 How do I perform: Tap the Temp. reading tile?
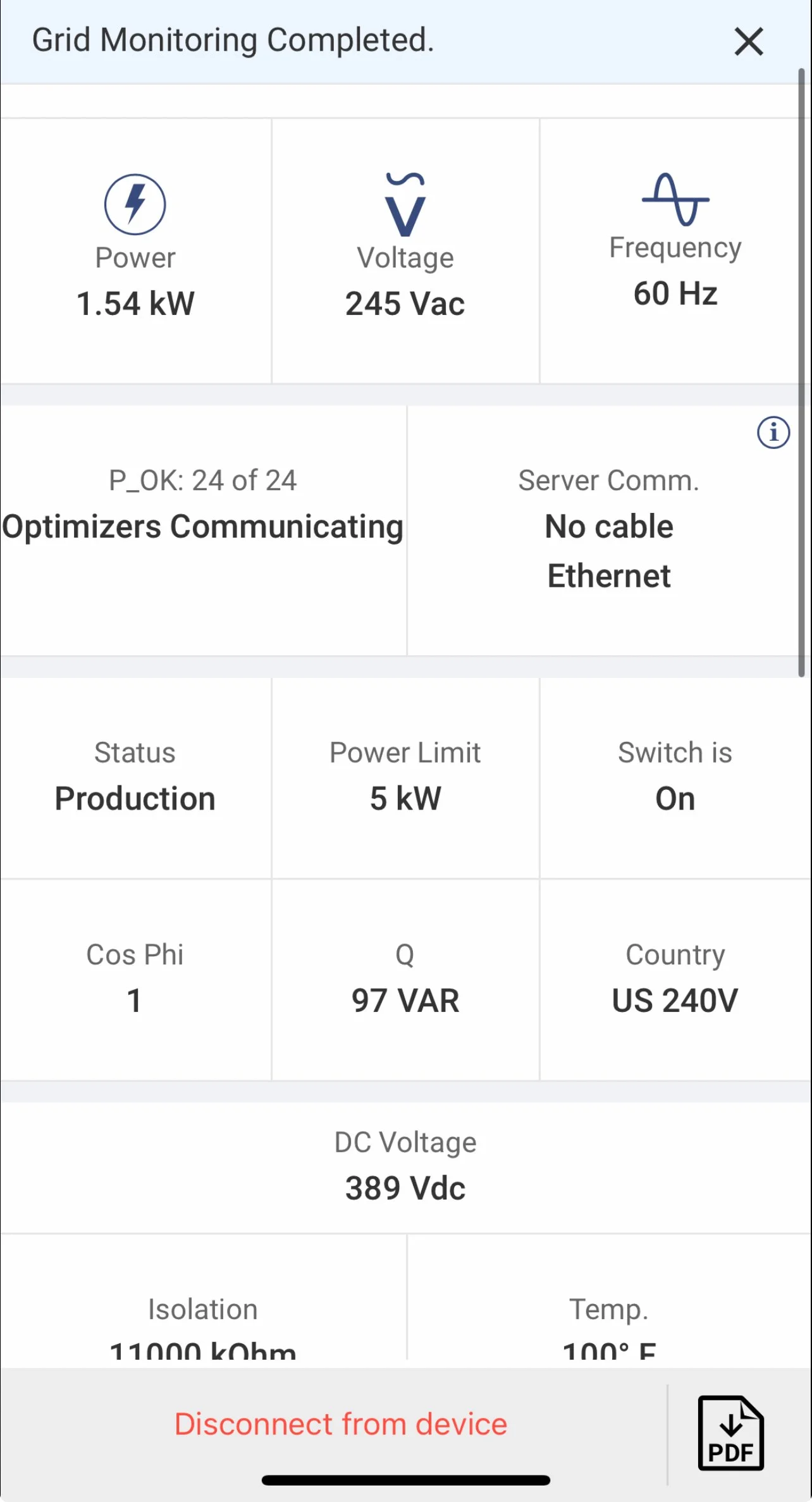point(609,1322)
